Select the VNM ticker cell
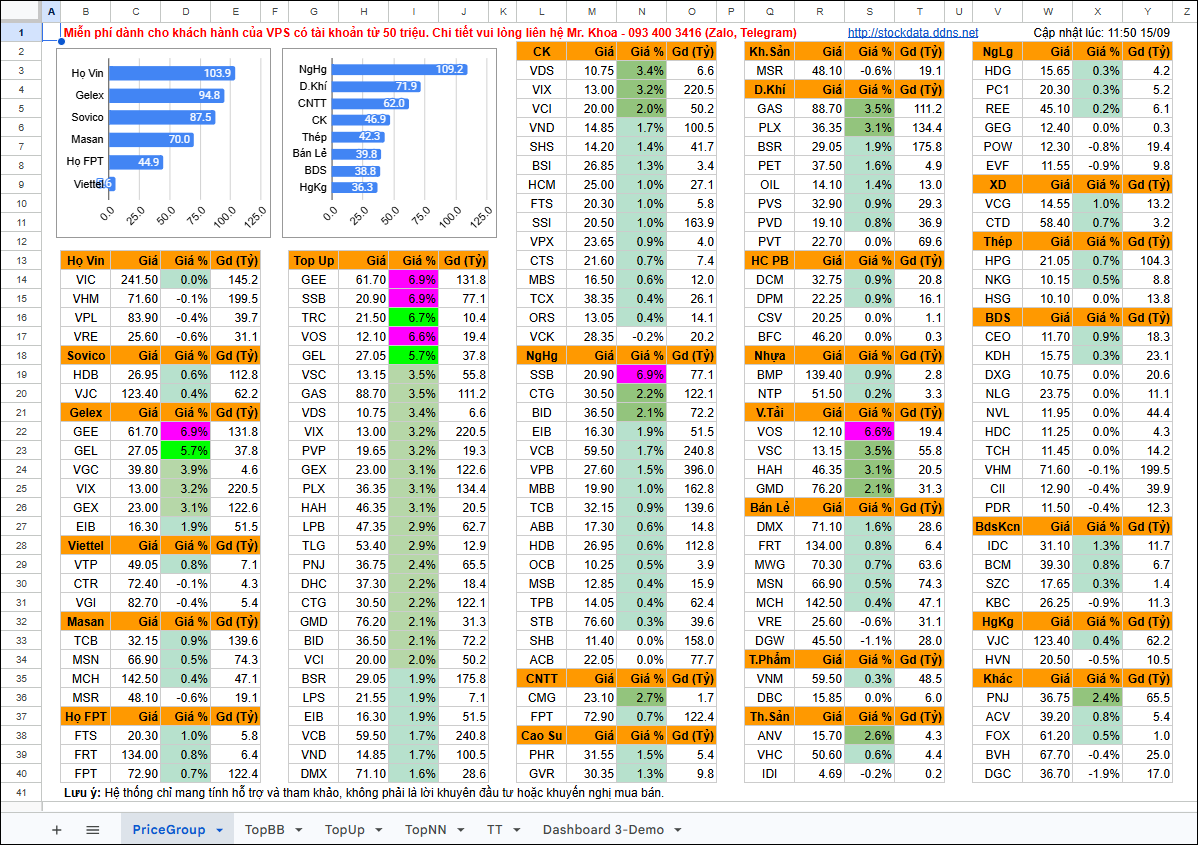 [x=769, y=678]
